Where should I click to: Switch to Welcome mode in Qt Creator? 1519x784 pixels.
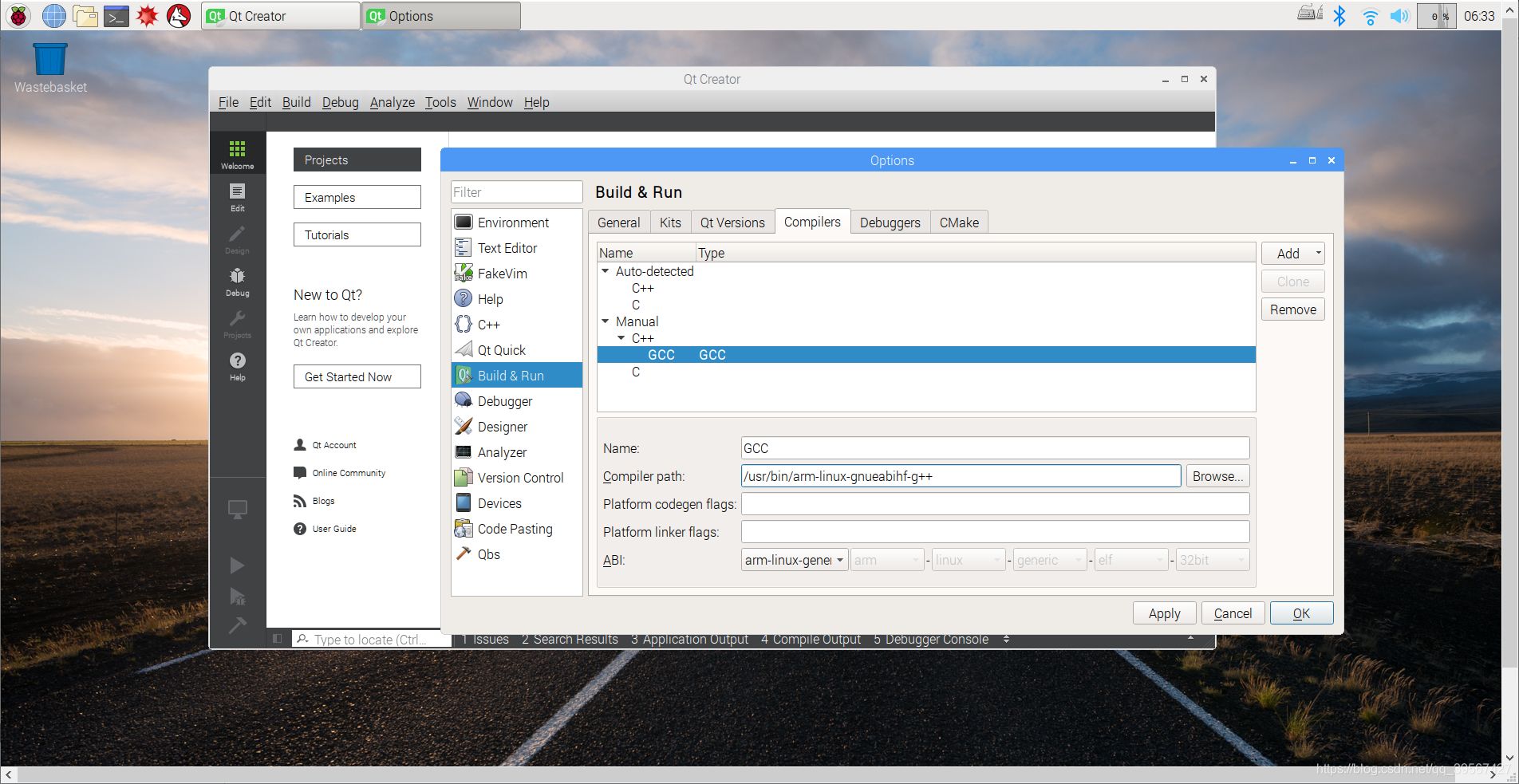click(x=237, y=155)
